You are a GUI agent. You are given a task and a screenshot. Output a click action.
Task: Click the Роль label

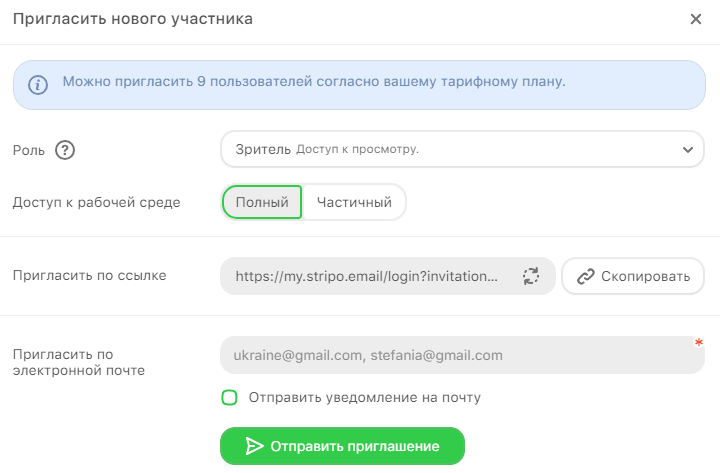pyautogui.click(x=28, y=151)
